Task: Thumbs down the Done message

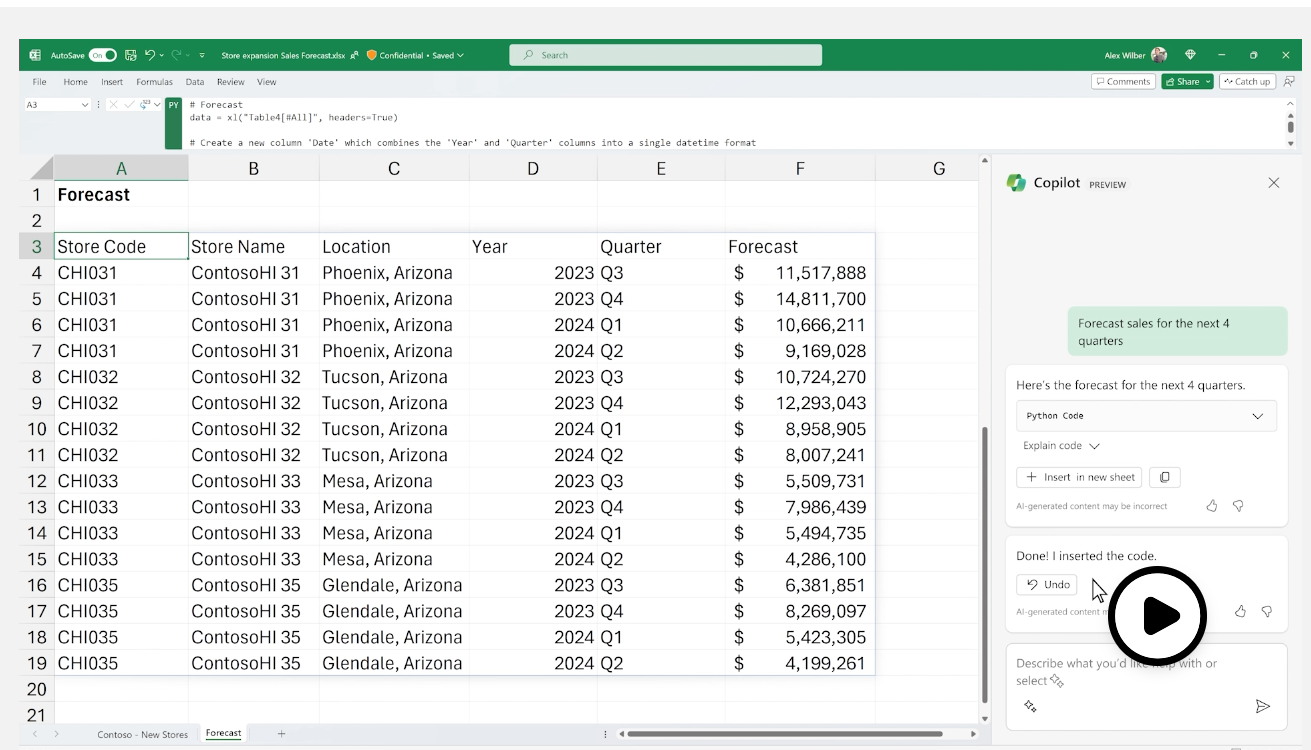Action: coord(1266,611)
